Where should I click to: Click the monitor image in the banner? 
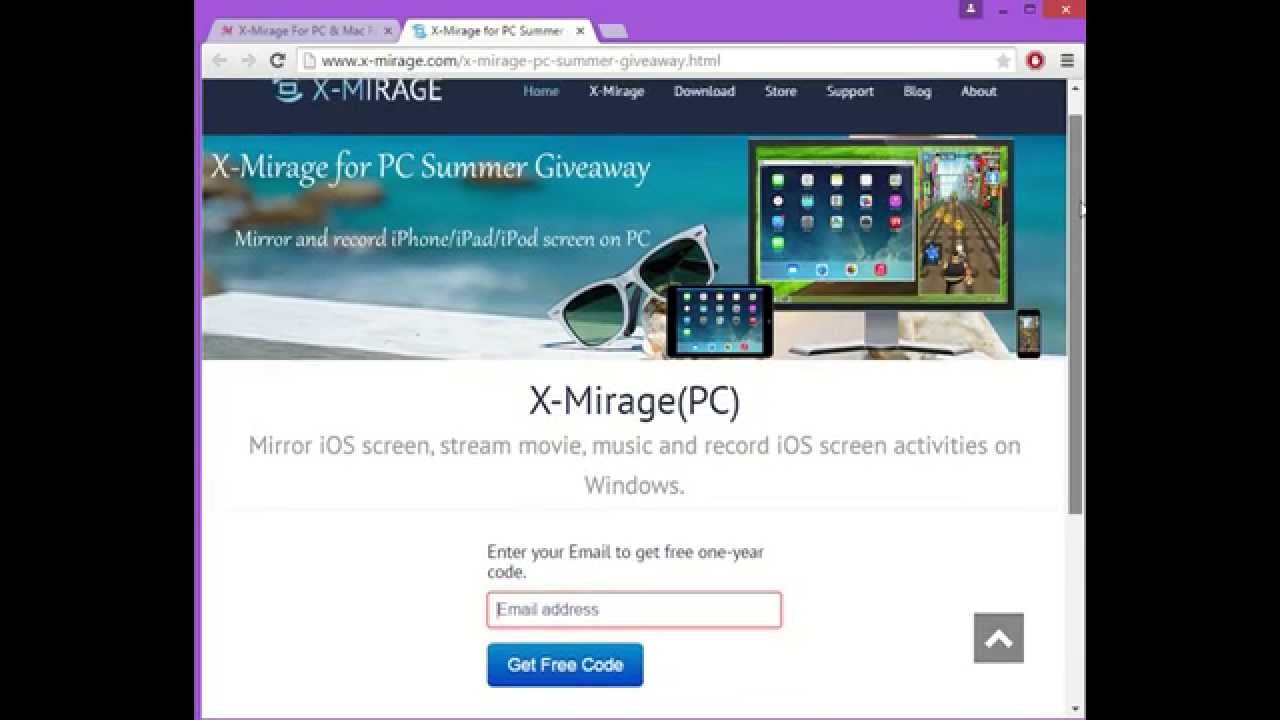tap(880, 245)
